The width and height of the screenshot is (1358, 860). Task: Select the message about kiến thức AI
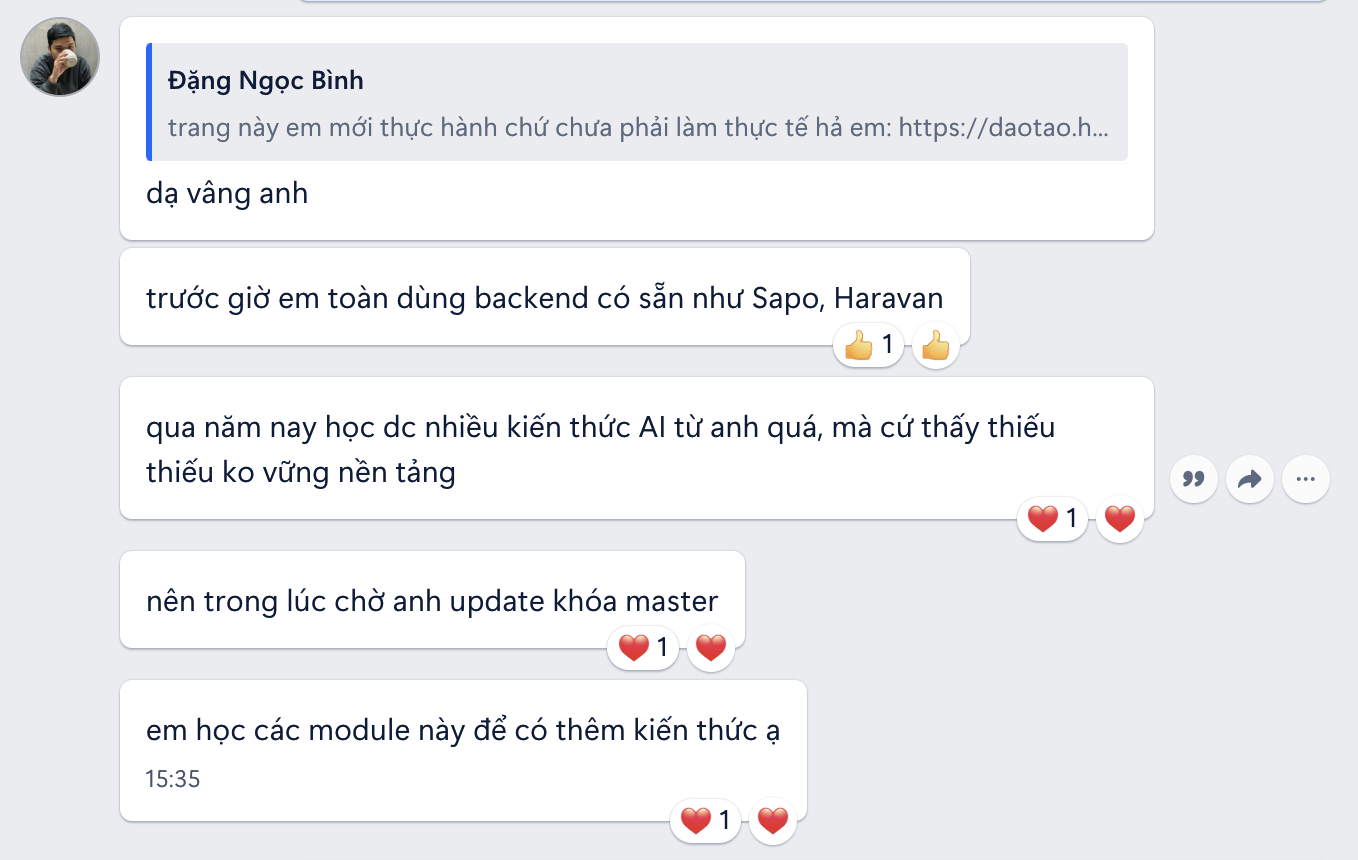[600, 448]
